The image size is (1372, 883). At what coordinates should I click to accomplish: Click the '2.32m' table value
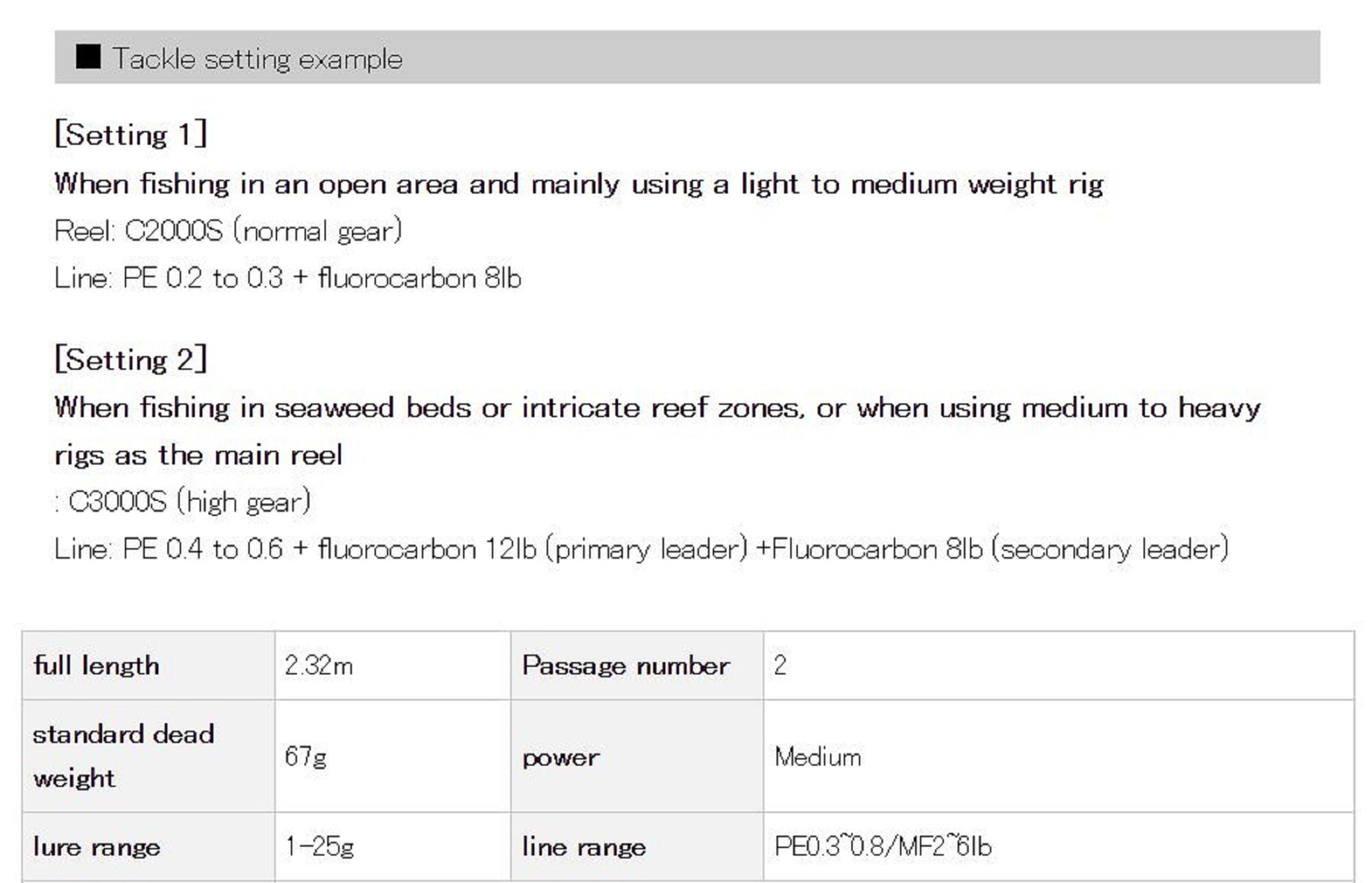[x=318, y=666]
